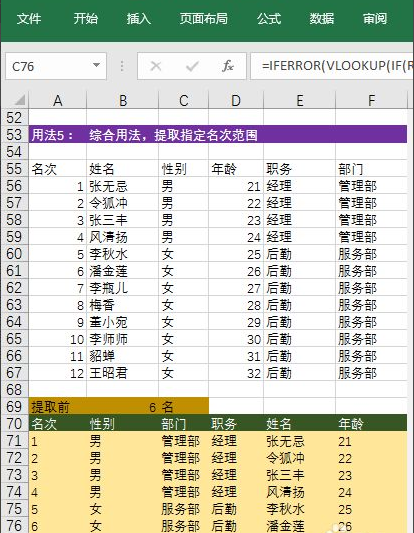
Task: Open the 审阅 ribbon tab
Action: pyautogui.click(x=375, y=18)
